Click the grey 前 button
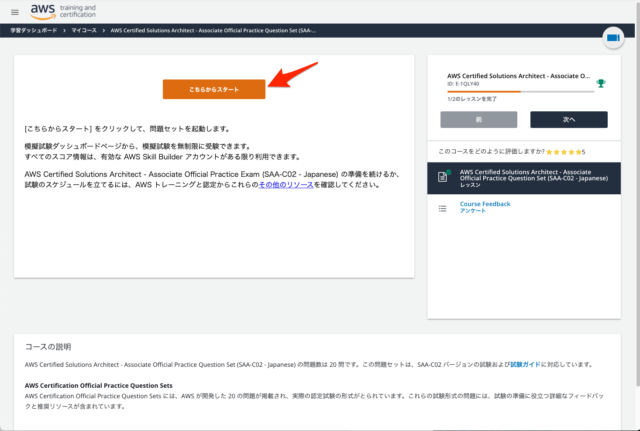 click(x=478, y=120)
